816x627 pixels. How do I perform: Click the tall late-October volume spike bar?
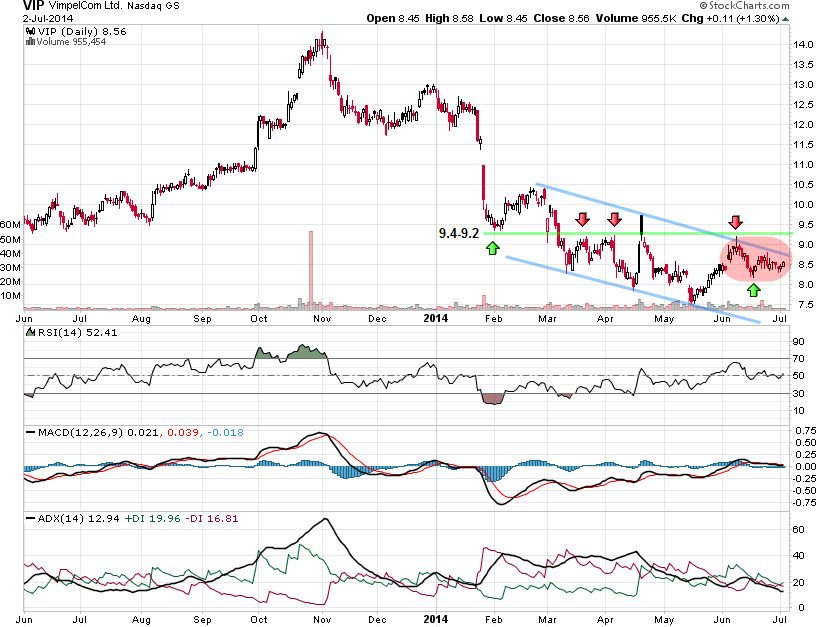point(311,270)
